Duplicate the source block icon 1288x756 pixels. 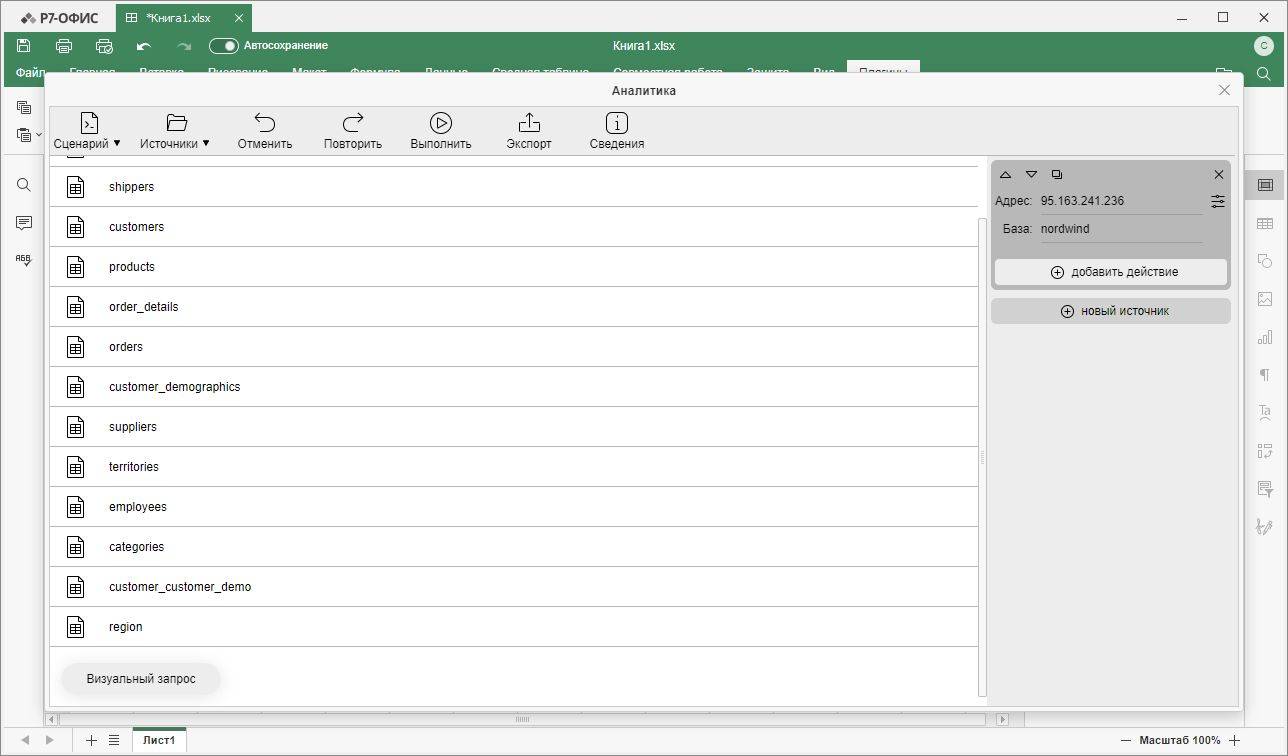coord(1057,175)
